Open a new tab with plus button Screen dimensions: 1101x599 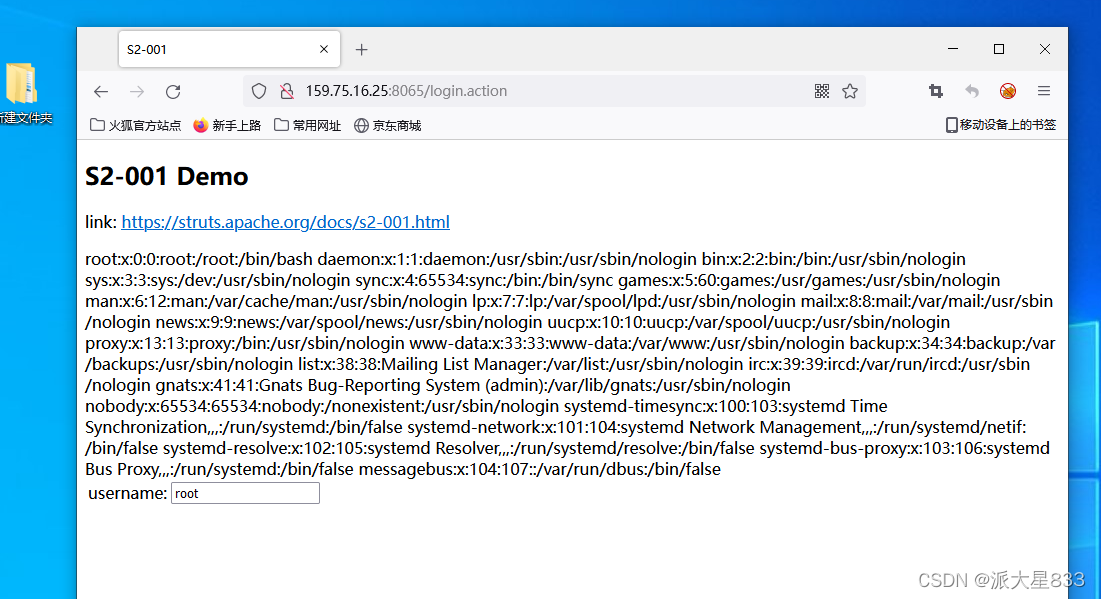click(x=362, y=49)
